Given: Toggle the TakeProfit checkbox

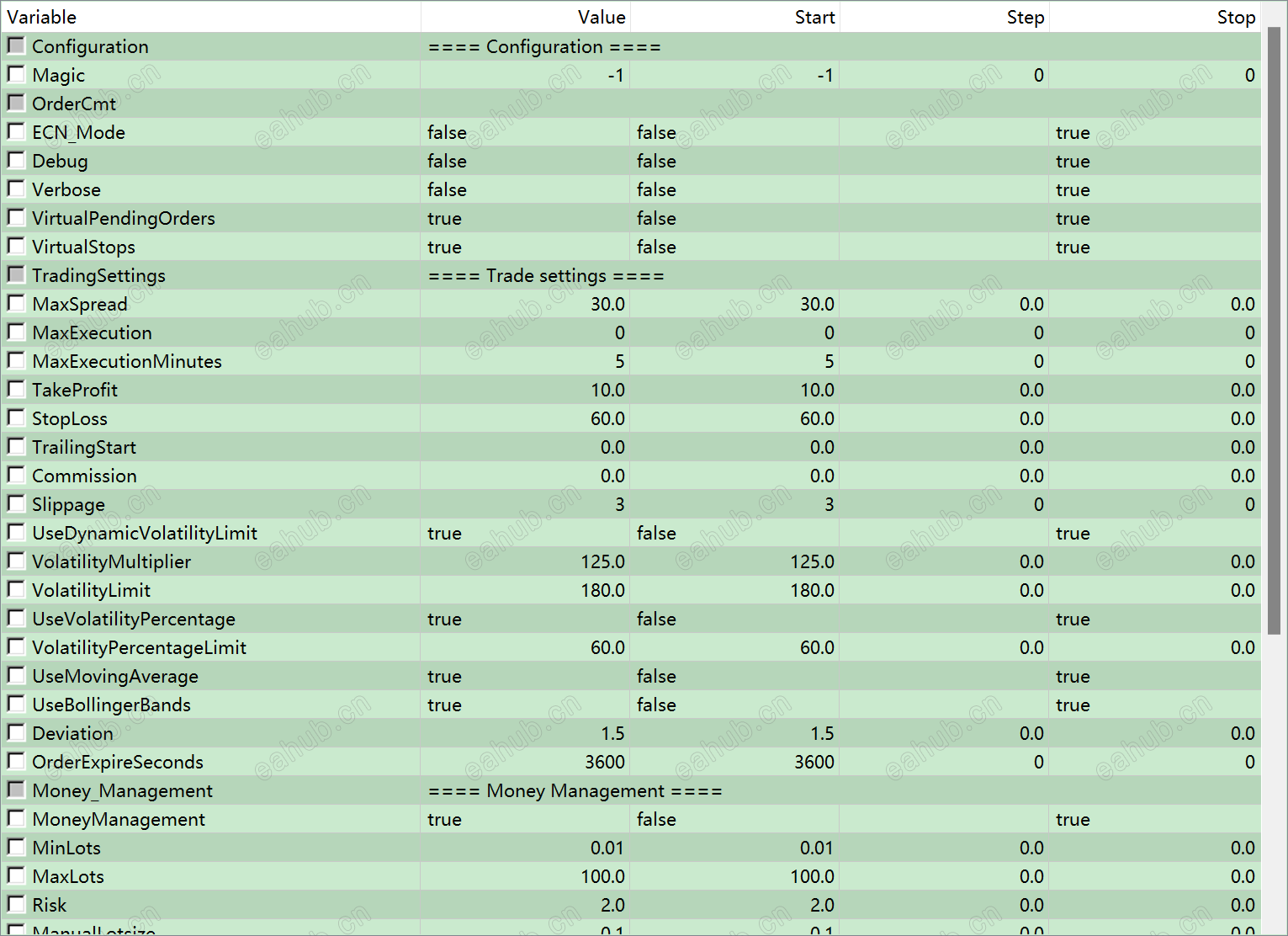Looking at the screenshot, I should [16, 389].
